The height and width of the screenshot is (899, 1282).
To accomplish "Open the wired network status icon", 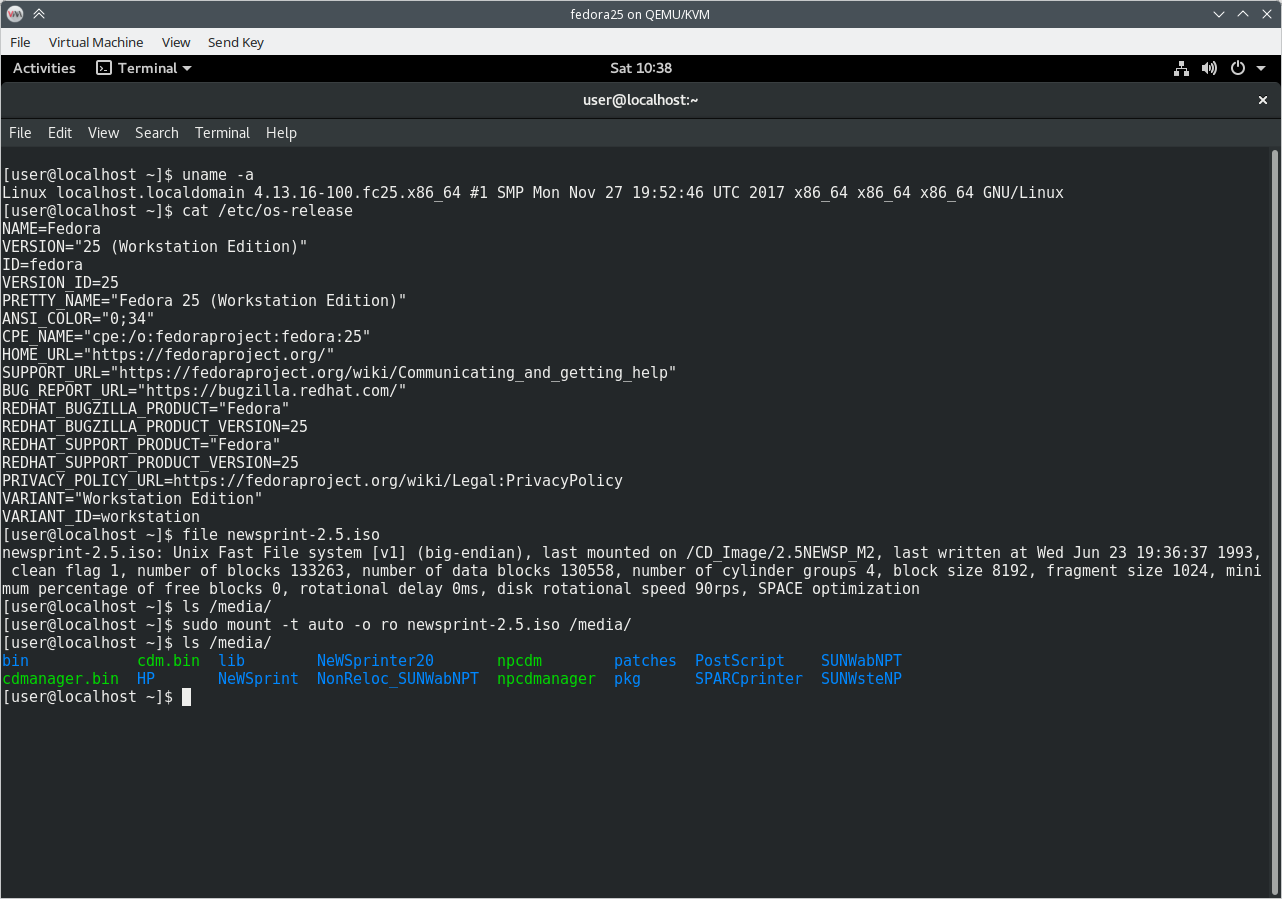I will tap(1181, 68).
